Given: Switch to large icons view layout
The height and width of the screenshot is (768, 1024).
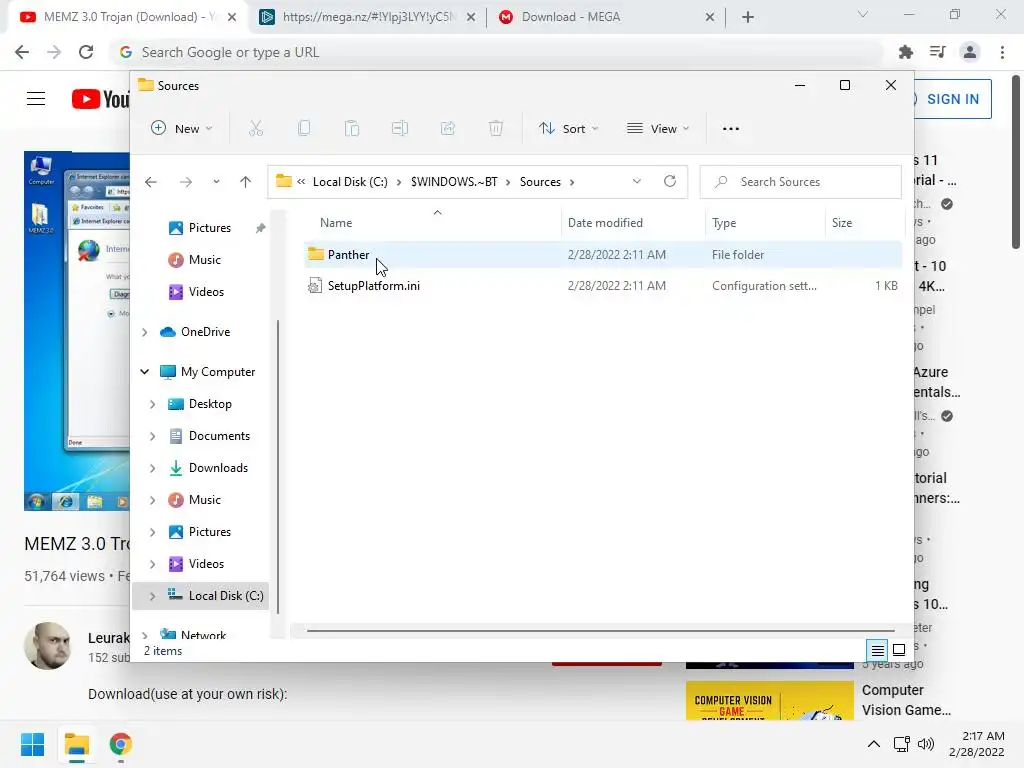Looking at the screenshot, I should [899, 650].
